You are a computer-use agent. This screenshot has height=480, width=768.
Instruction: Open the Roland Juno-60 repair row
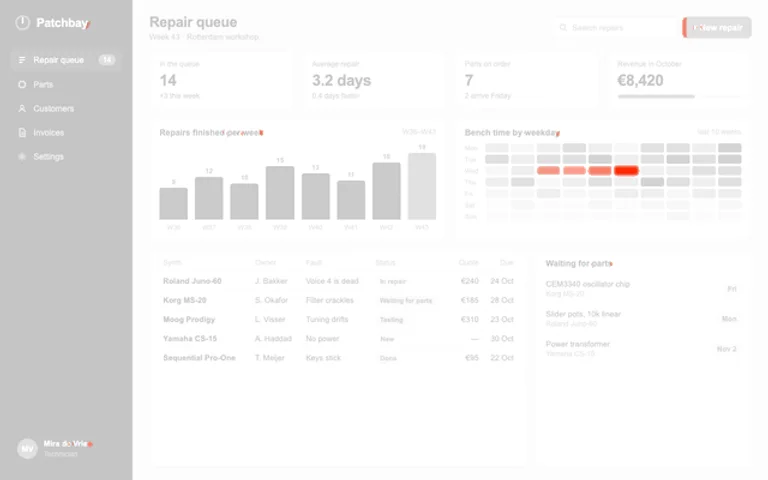point(338,281)
